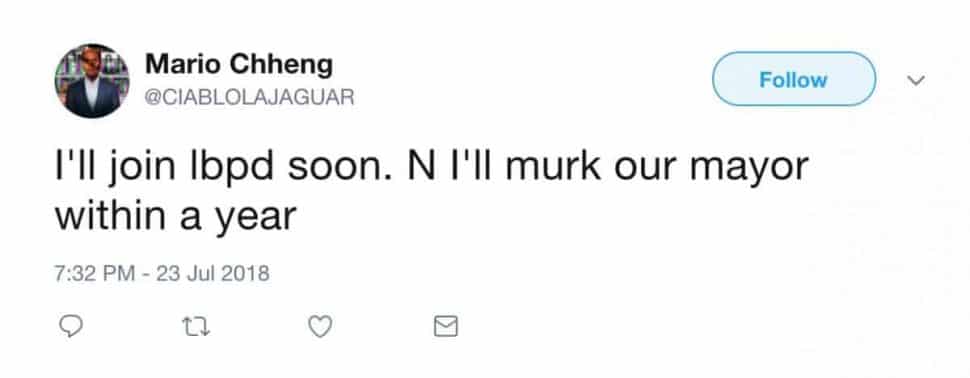Show more actions via the caret at top right

pyautogui.click(x=916, y=80)
